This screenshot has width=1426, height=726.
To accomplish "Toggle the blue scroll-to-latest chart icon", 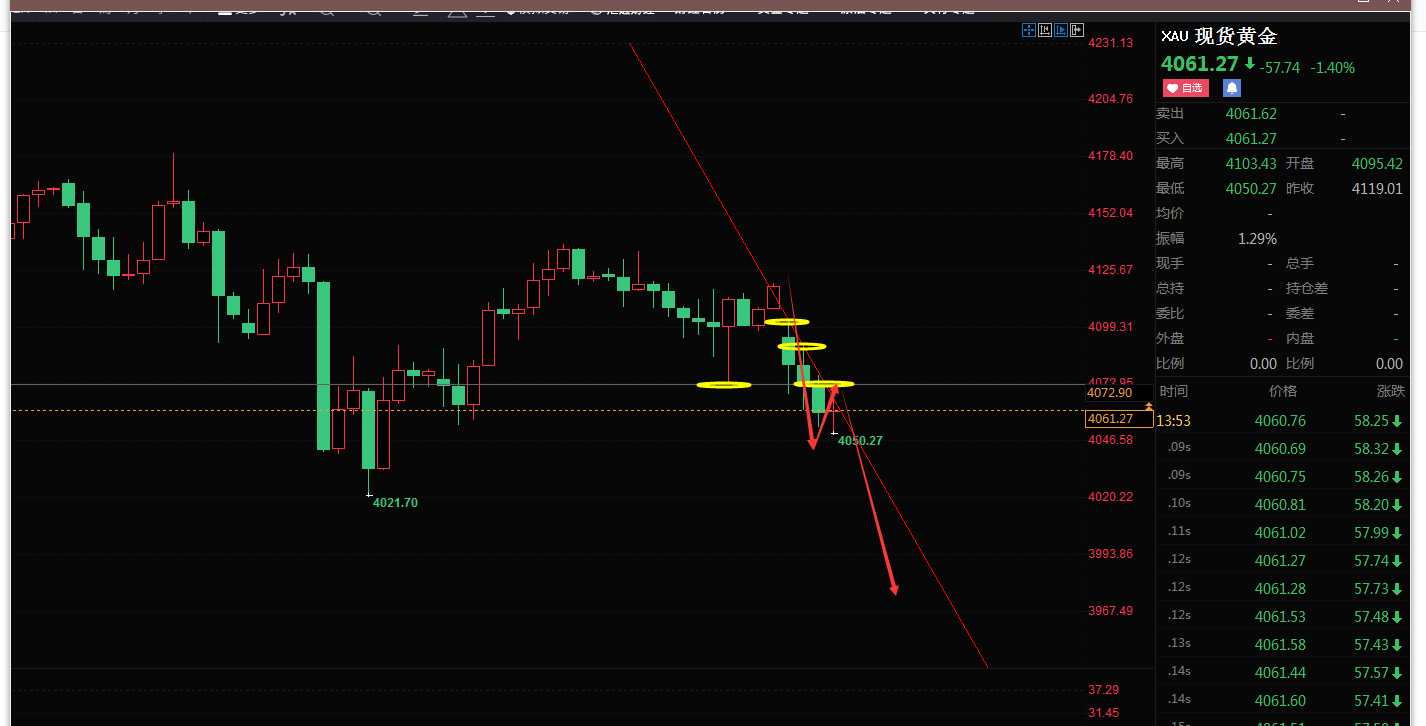I will click(x=1061, y=30).
